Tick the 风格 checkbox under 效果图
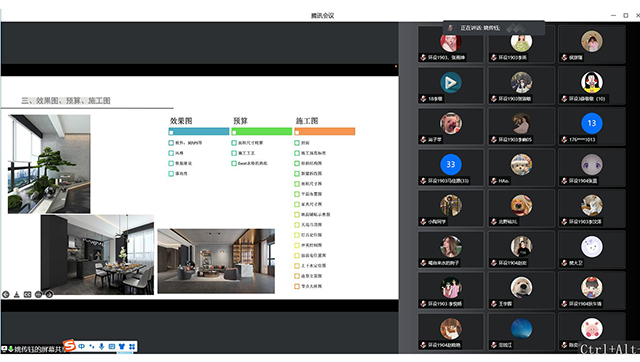The height and width of the screenshot is (362, 640). click(x=171, y=153)
